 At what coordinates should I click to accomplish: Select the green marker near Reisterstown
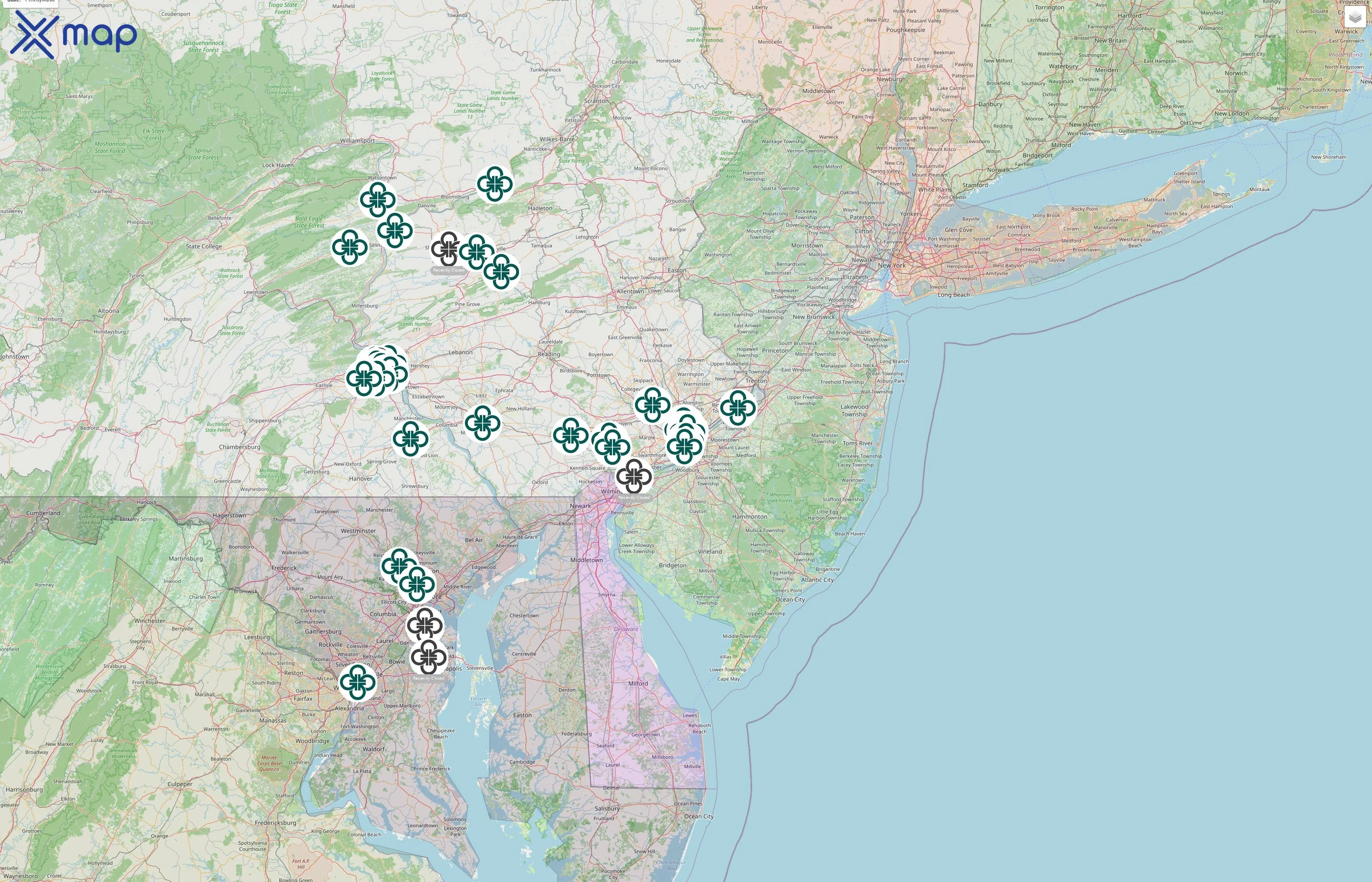pyautogui.click(x=398, y=565)
